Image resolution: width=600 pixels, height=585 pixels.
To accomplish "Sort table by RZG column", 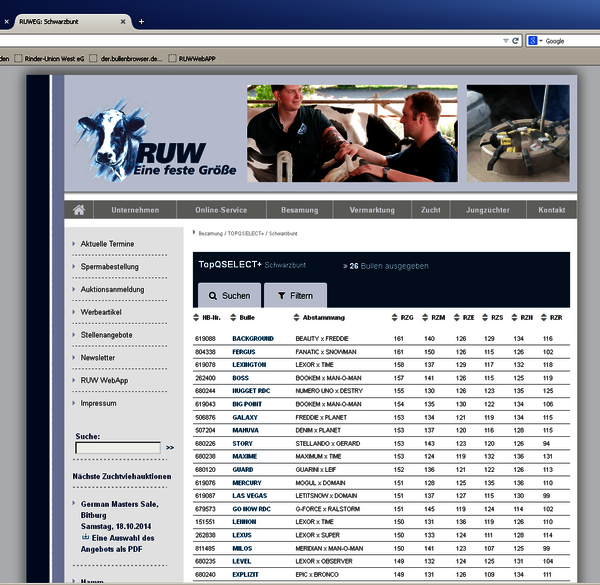I will coord(403,318).
